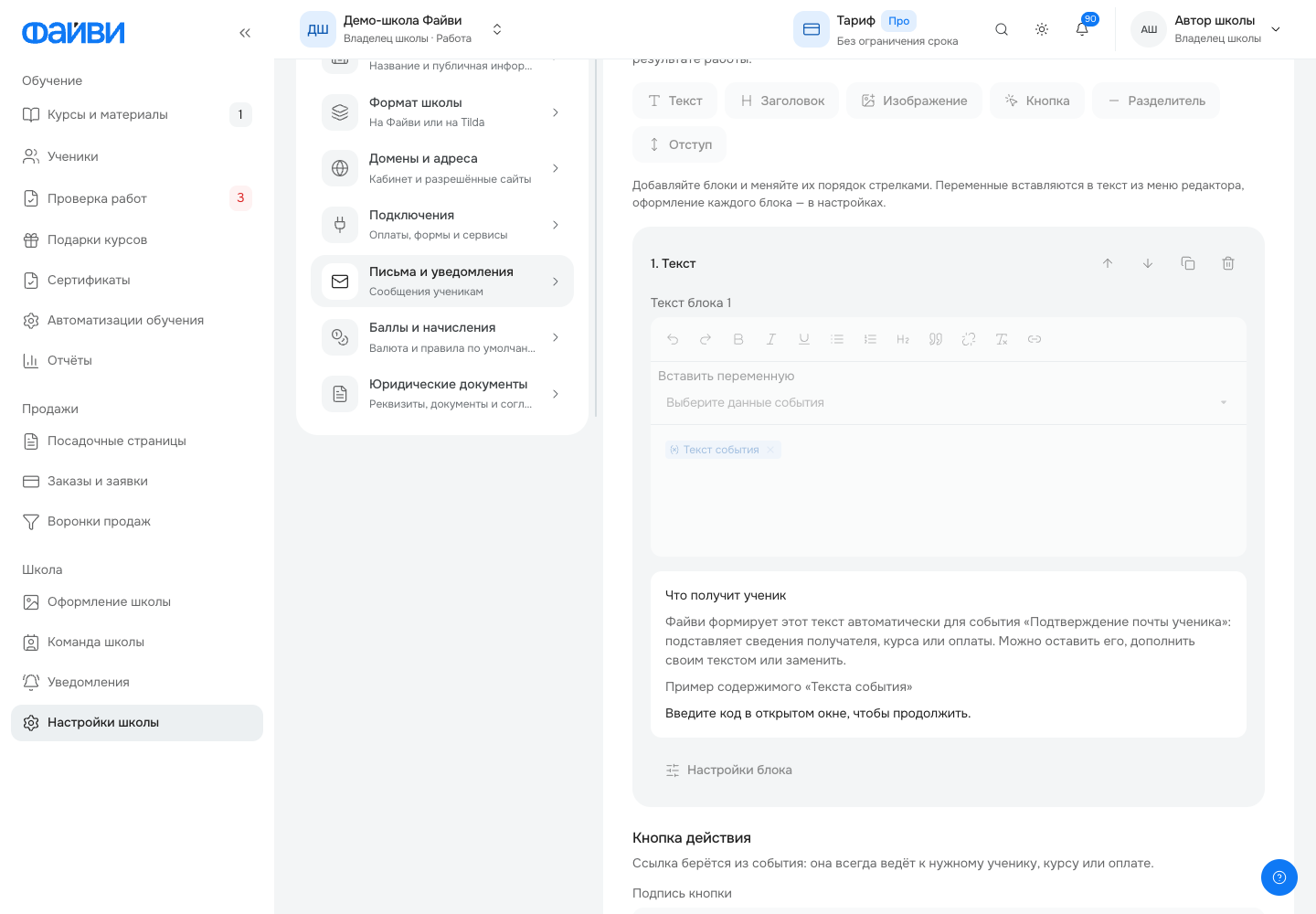Move the Текст block down
This screenshot has width=1316, height=914.
1148,263
